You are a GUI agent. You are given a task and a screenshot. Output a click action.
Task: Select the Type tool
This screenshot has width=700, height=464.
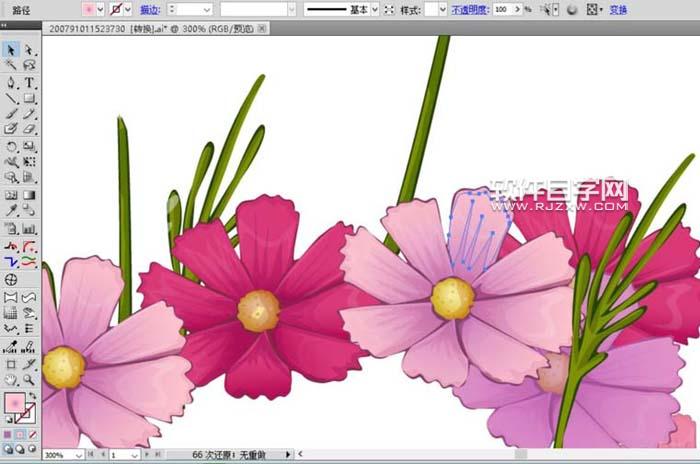pyautogui.click(x=29, y=82)
